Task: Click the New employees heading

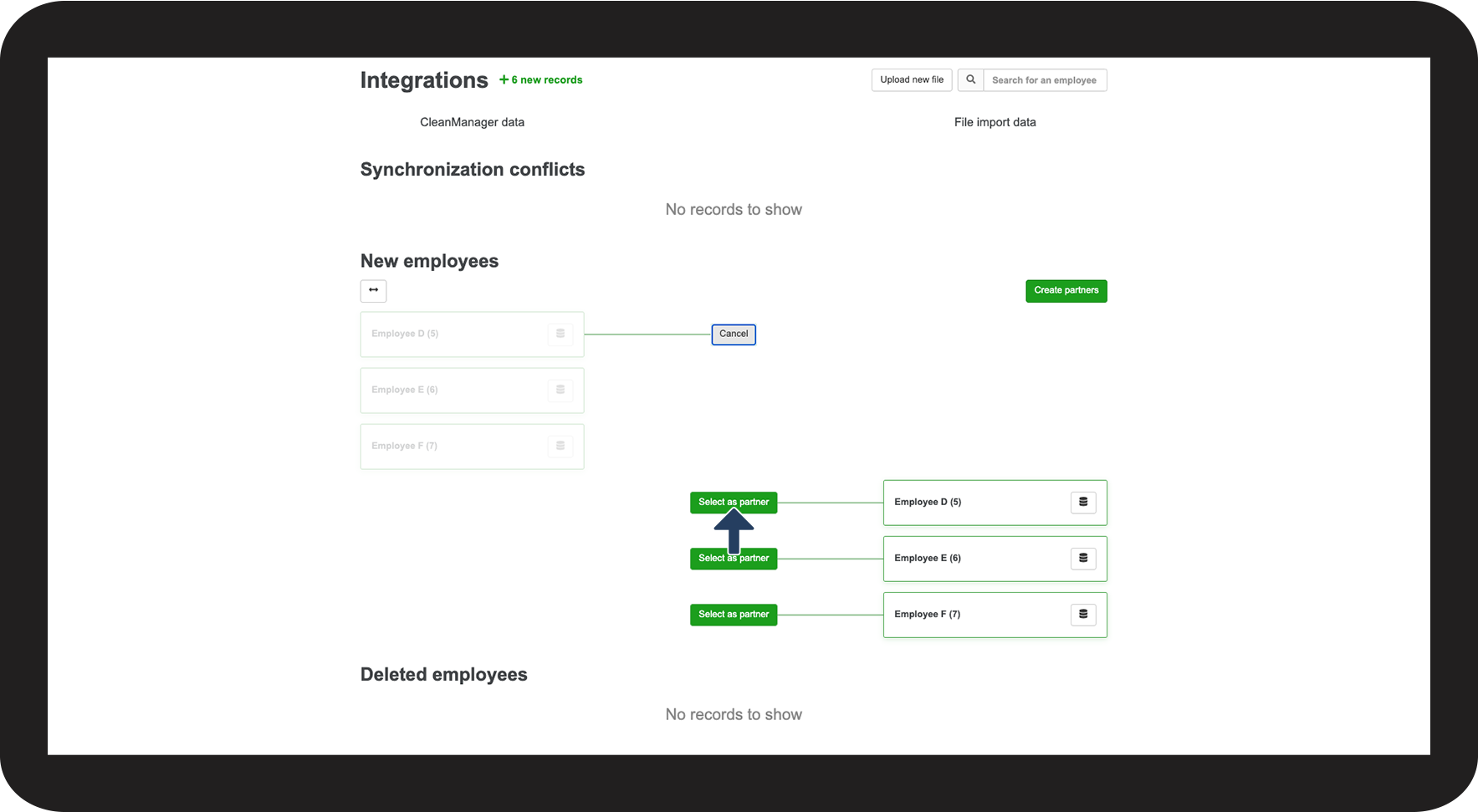Action: 429,261
